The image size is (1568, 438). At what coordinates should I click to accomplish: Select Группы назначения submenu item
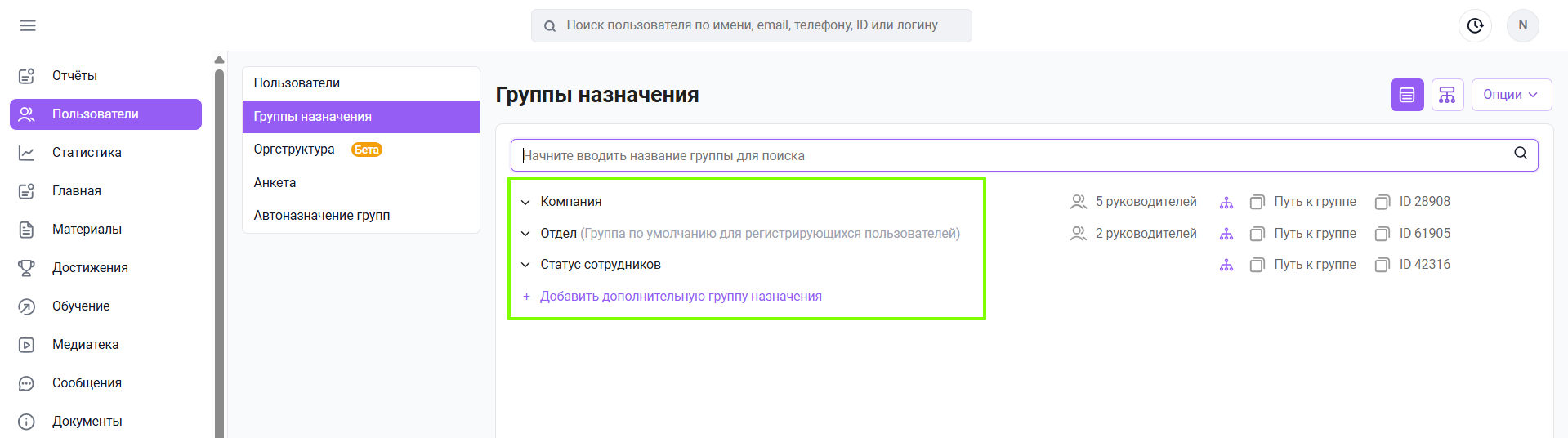tap(360, 117)
